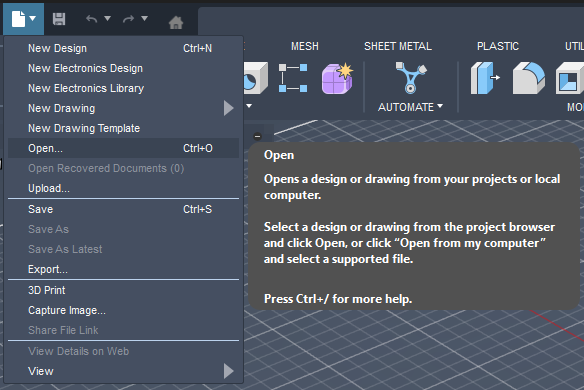Click the Create Form purple box icon
This screenshot has height=390, width=584.
click(x=337, y=79)
